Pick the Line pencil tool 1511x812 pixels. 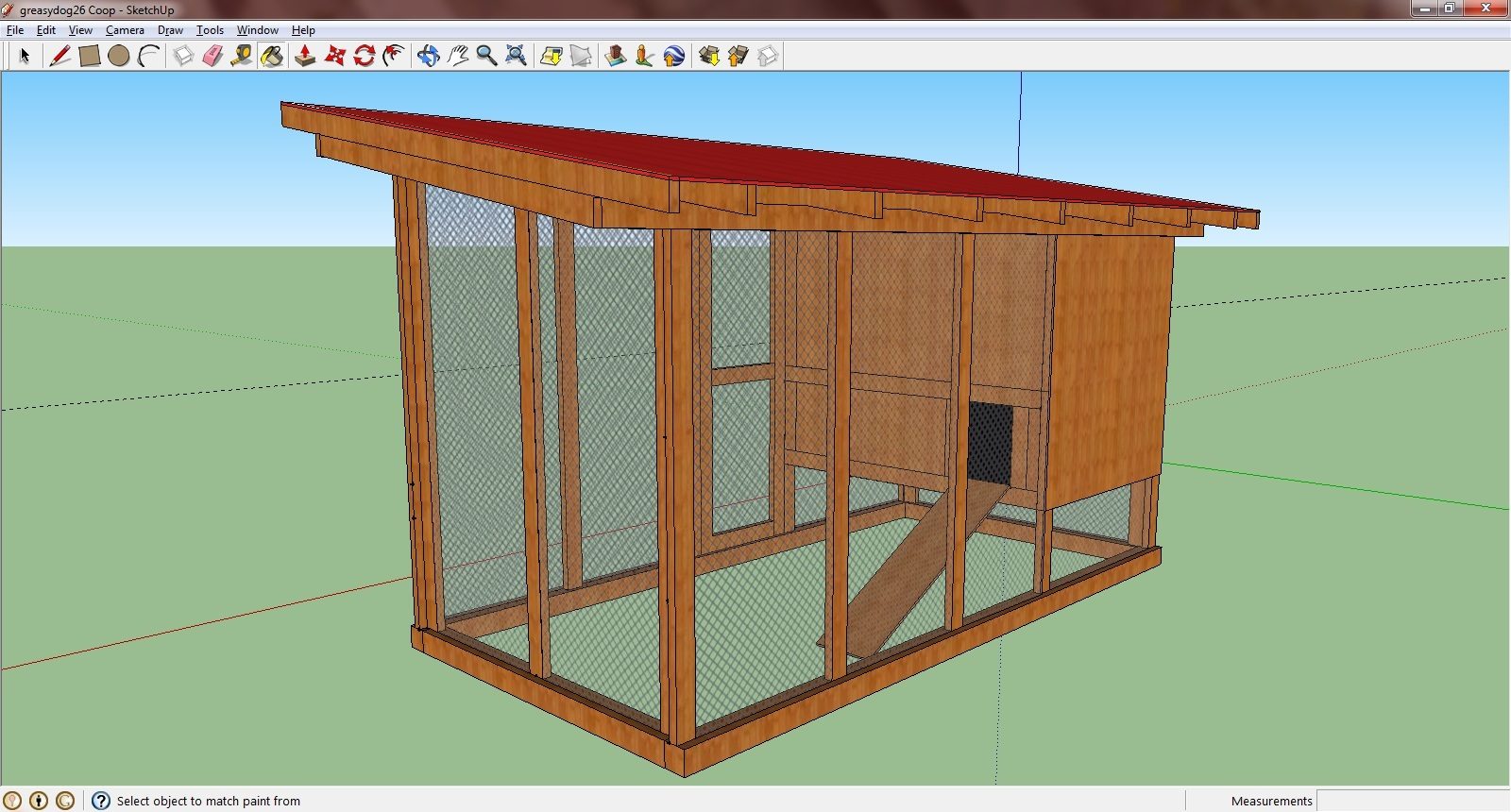59,56
